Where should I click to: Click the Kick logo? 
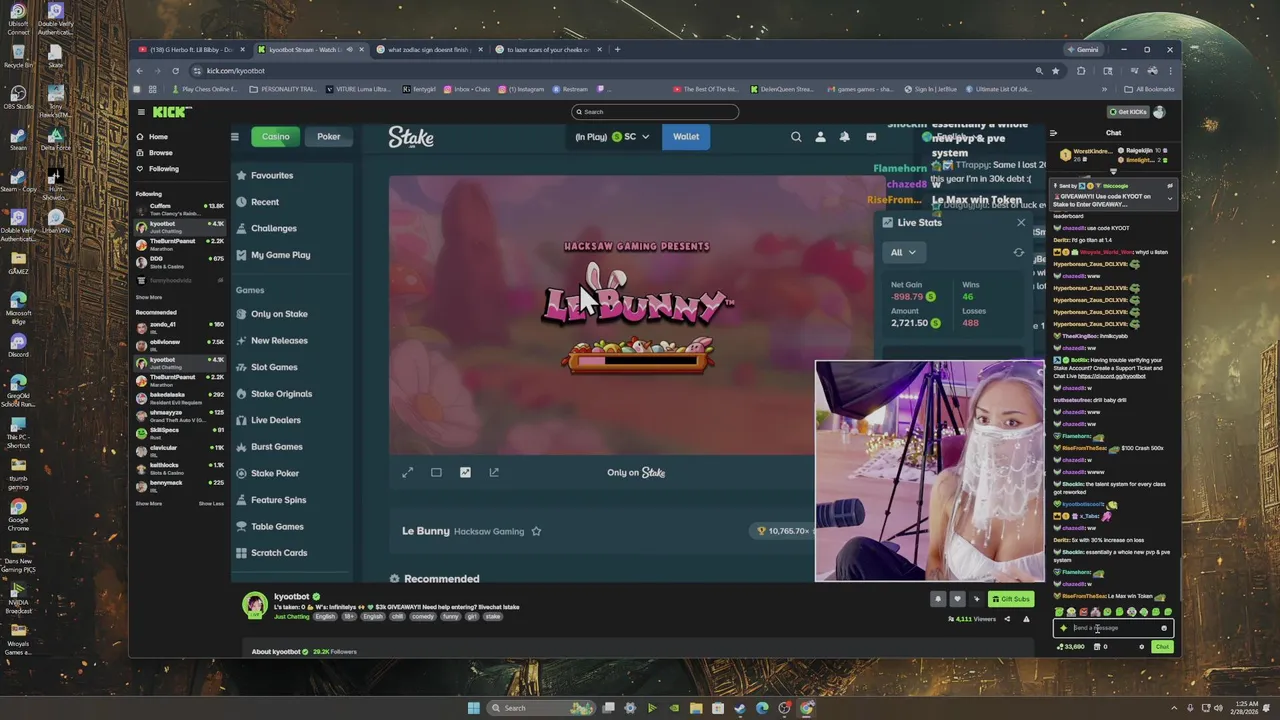[170, 112]
